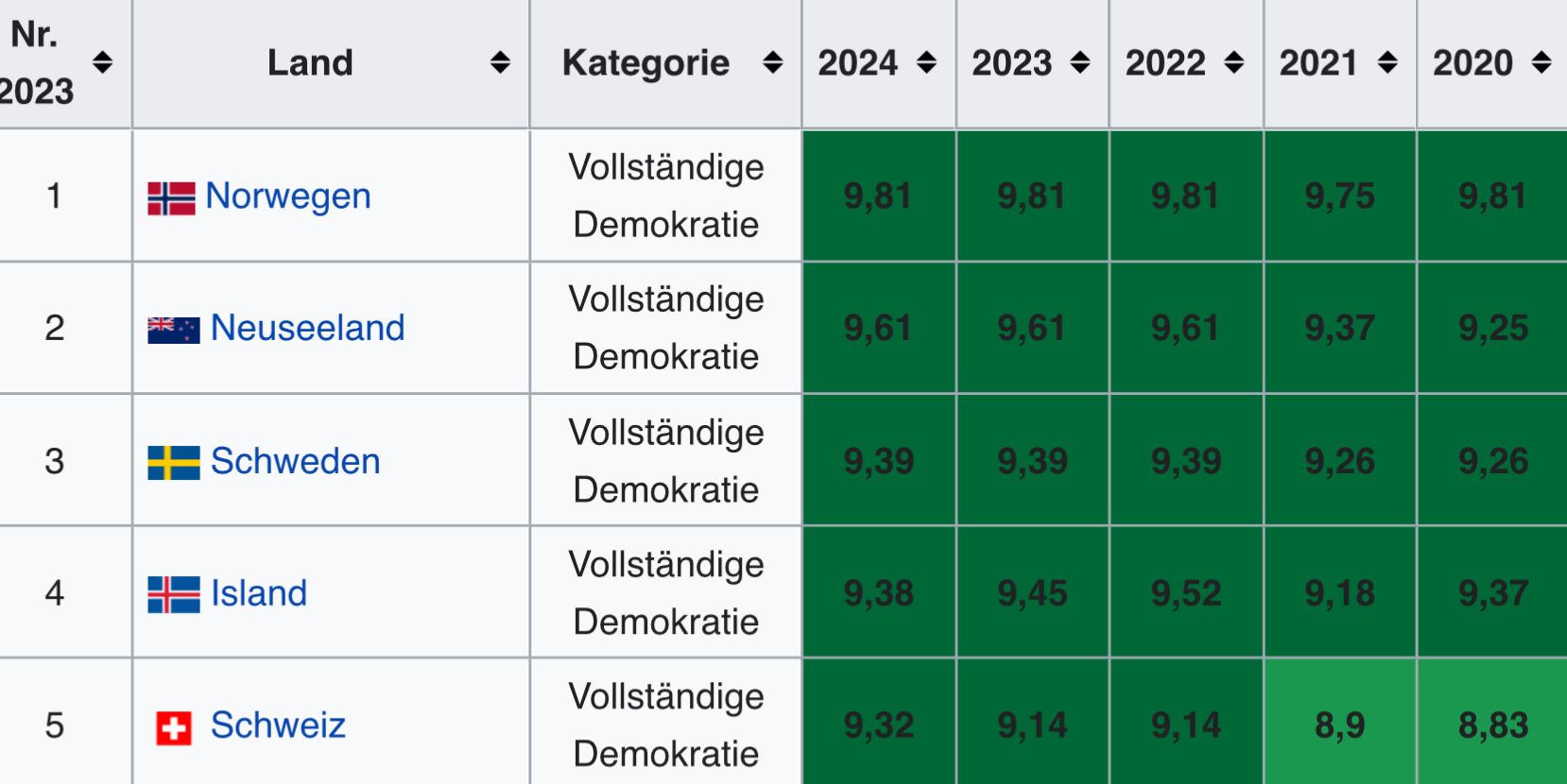This screenshot has height=784, width=1567.
Task: Sort by 2022 column arrows
Action: (1233, 63)
